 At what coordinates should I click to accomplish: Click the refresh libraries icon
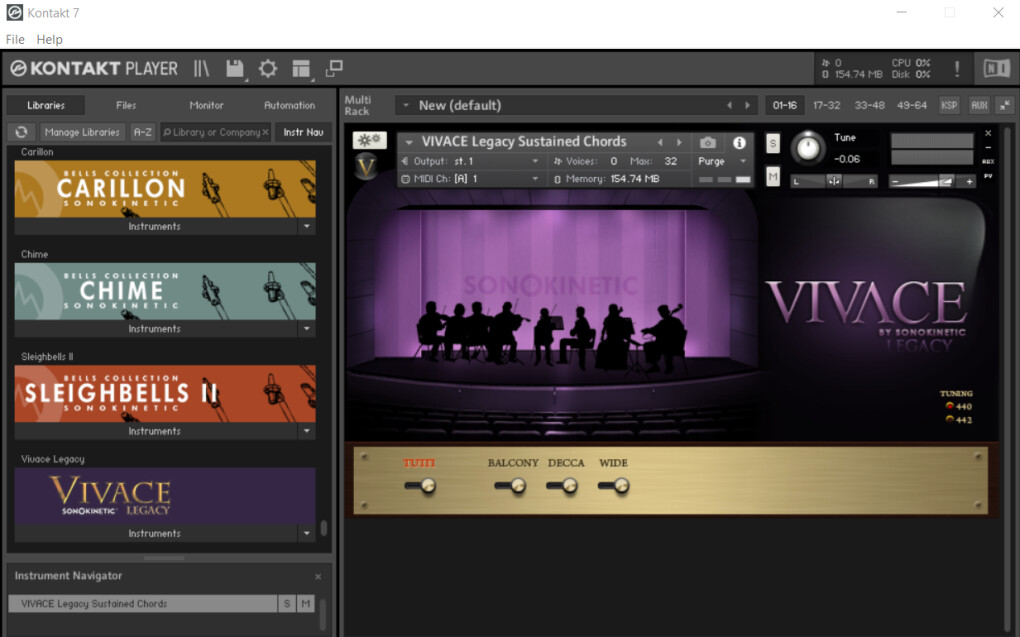click(21, 132)
